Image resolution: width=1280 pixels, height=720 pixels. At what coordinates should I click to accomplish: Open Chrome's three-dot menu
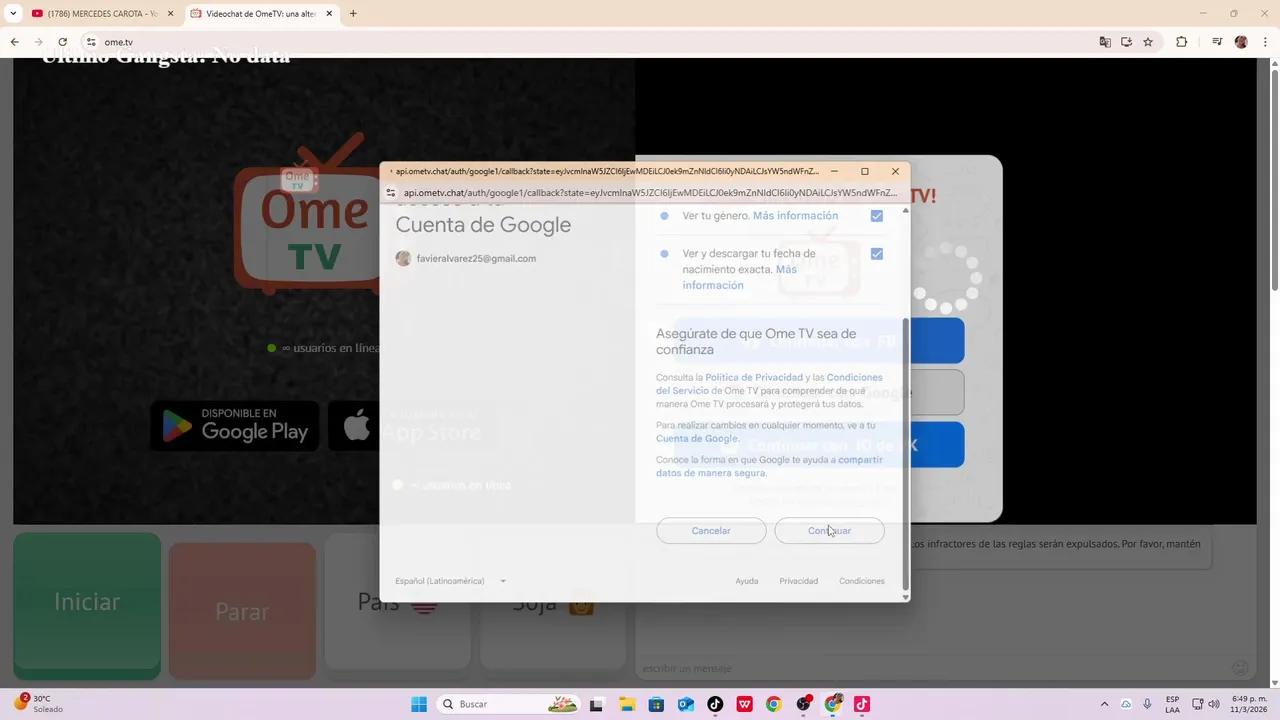[x=1266, y=42]
